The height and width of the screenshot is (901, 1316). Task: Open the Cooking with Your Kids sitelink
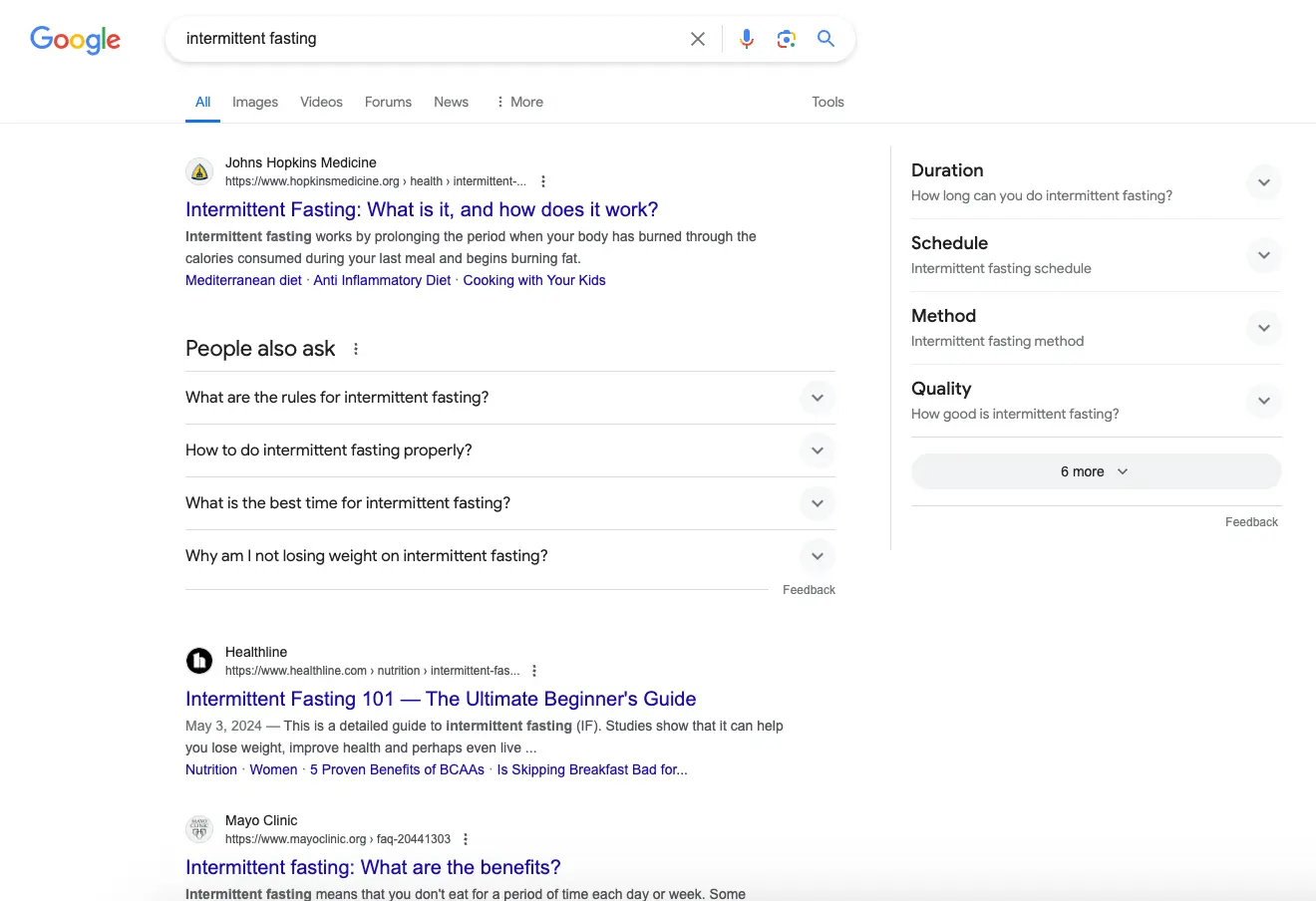point(534,280)
